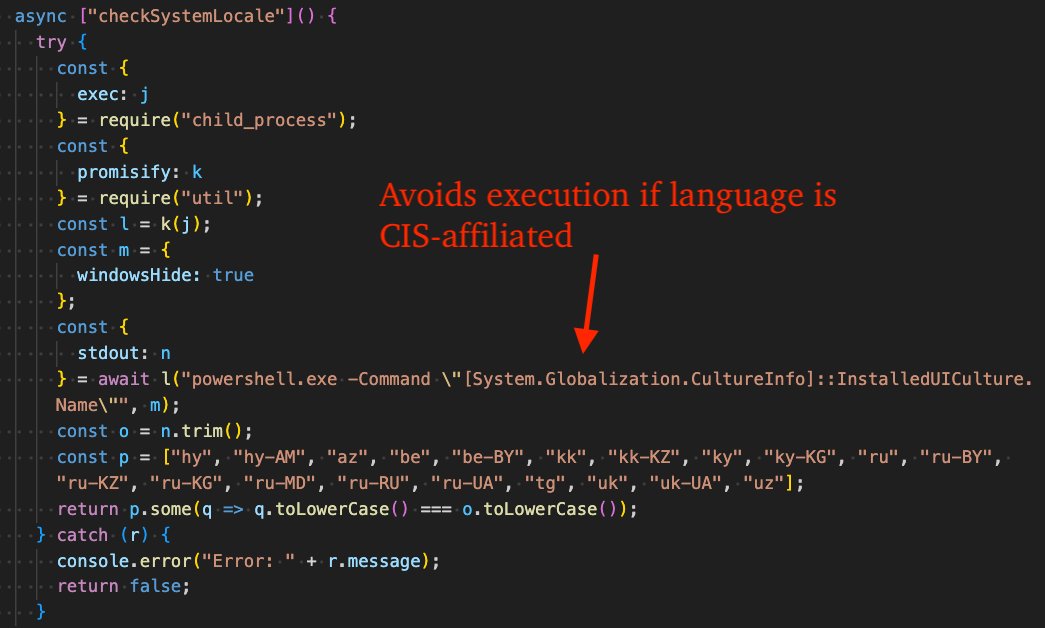The height and width of the screenshot is (628, 1045).
Task: Click the "child_process" string
Action: tap(260, 120)
